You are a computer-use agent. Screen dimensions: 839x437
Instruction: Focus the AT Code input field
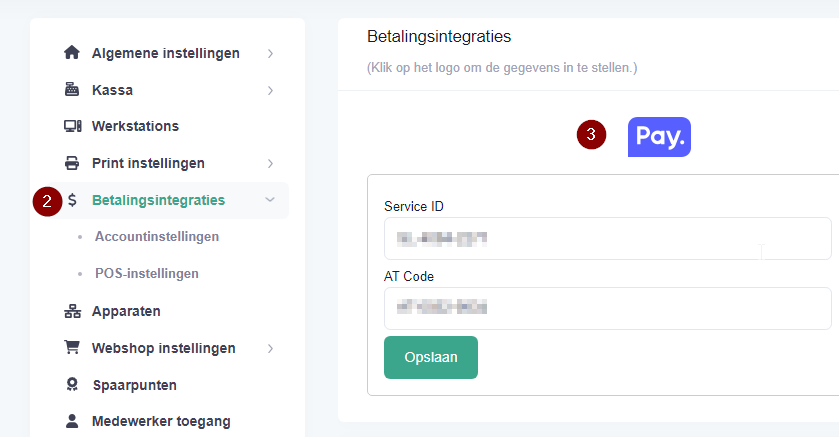click(608, 309)
